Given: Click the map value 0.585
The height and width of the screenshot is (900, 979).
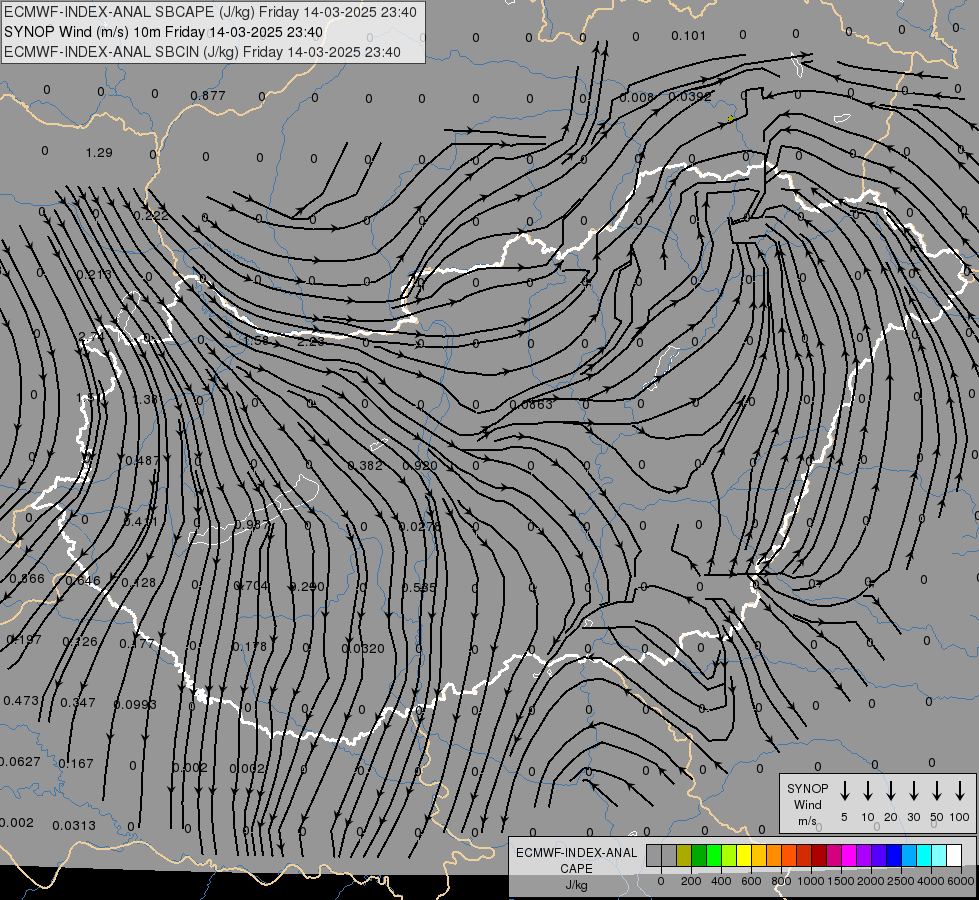Looking at the screenshot, I should 419,587.
